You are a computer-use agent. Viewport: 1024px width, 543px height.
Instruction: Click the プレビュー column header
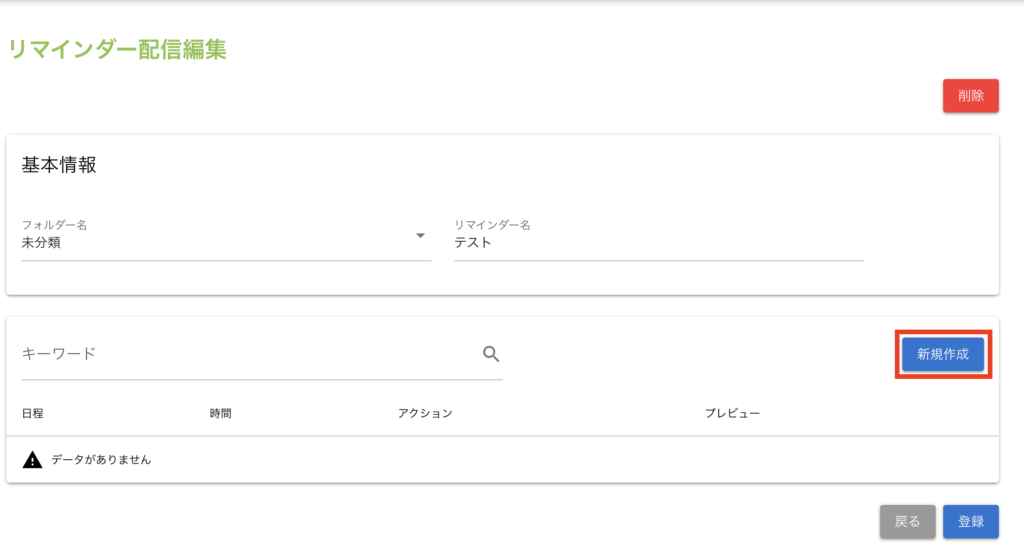732,413
